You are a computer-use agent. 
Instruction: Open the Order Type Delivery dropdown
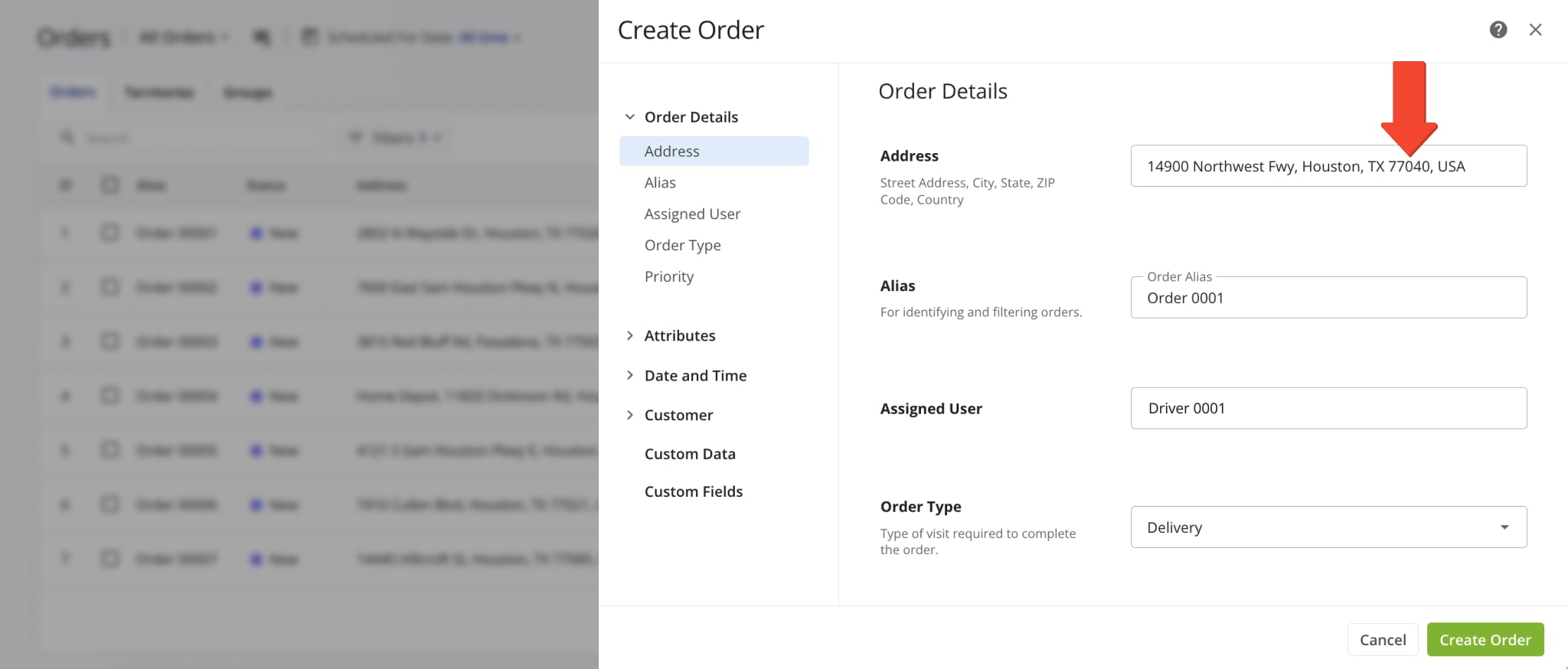click(x=1328, y=527)
